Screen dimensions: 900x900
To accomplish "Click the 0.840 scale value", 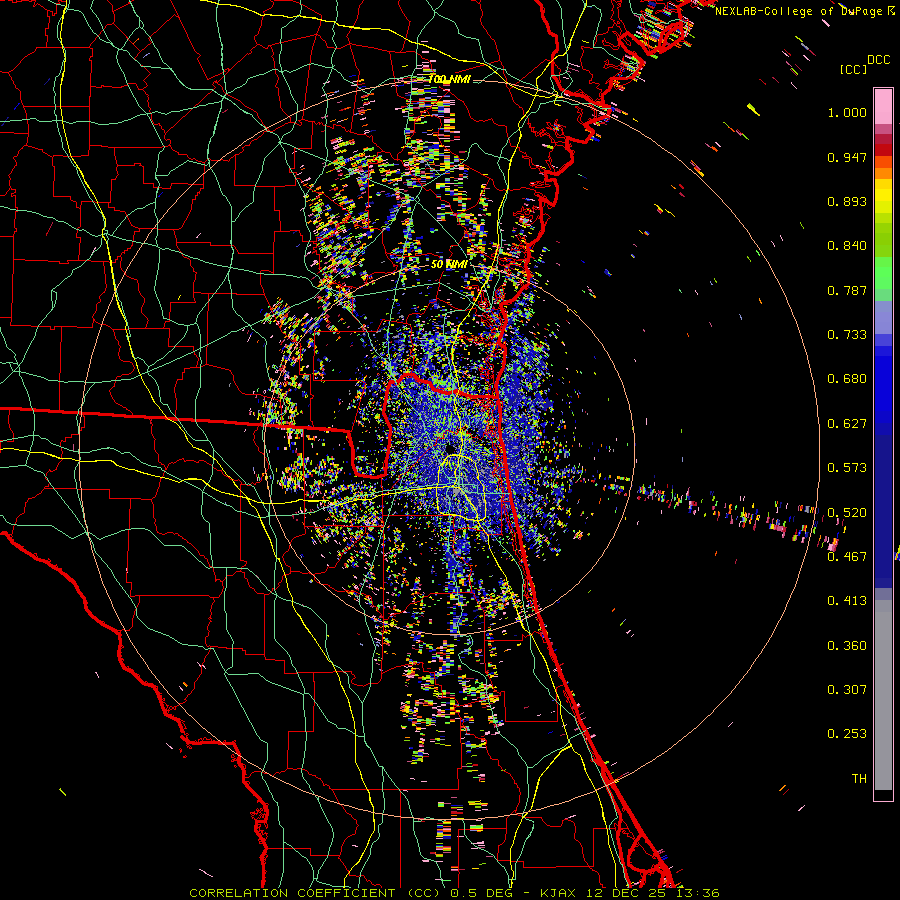I will 847,246.
